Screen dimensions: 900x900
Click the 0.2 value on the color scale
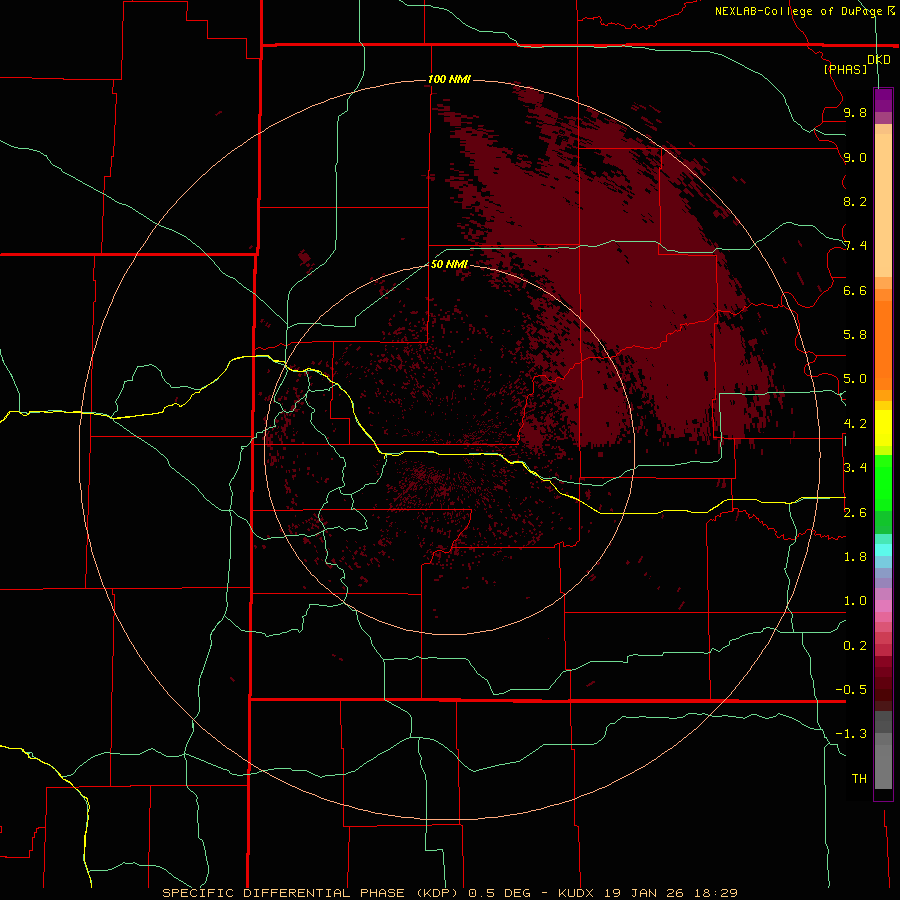pyautogui.click(x=855, y=646)
